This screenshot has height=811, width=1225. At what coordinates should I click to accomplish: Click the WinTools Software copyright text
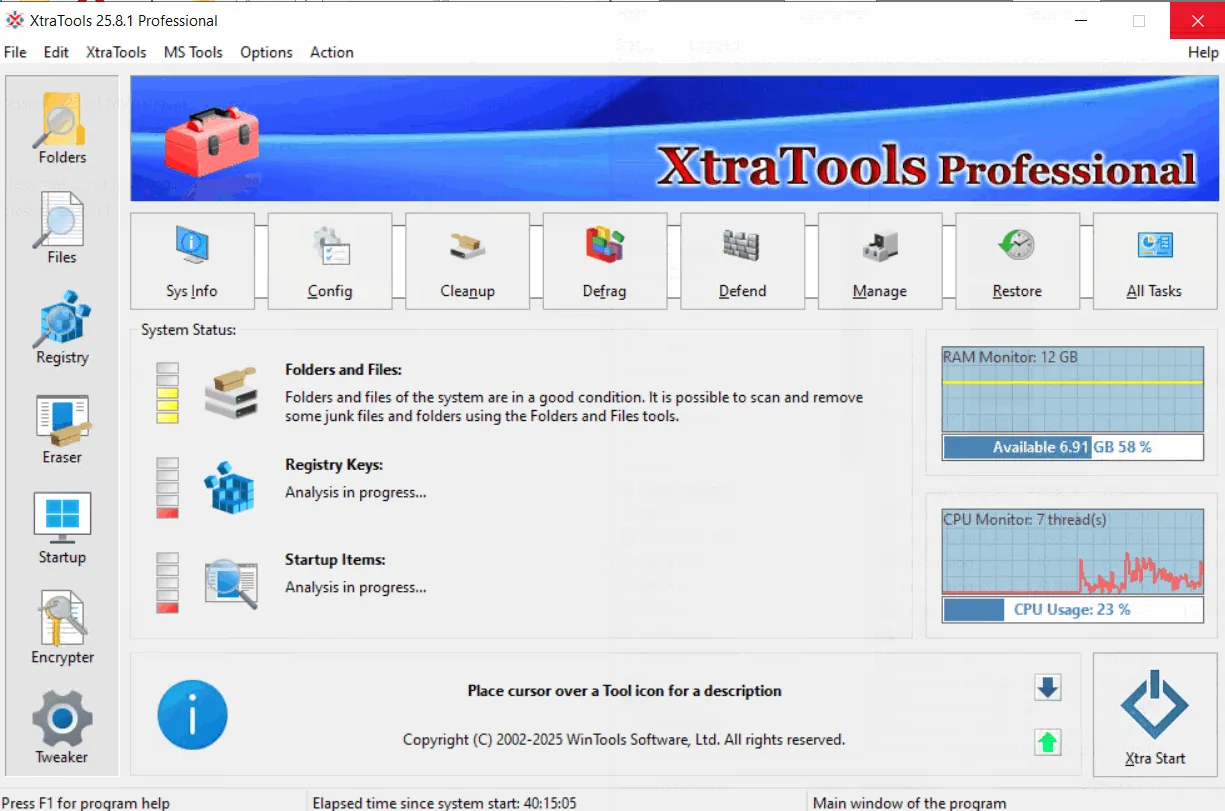point(624,740)
